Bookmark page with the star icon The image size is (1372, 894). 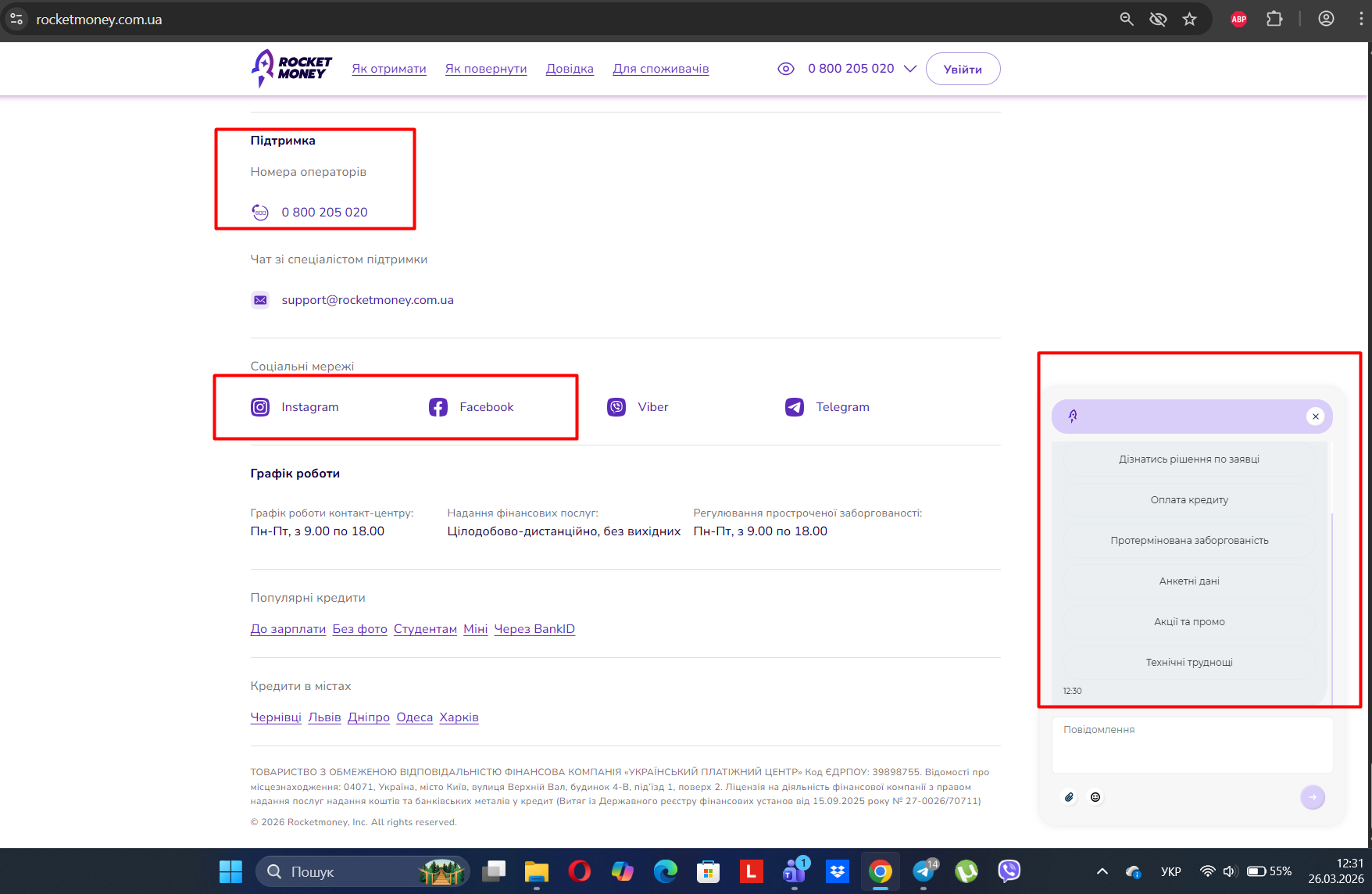tap(1189, 19)
